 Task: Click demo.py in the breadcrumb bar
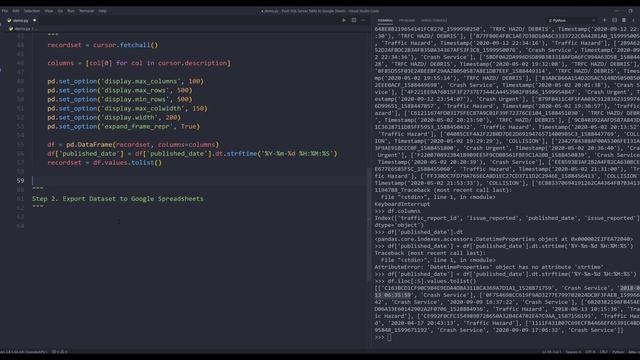point(22,29)
